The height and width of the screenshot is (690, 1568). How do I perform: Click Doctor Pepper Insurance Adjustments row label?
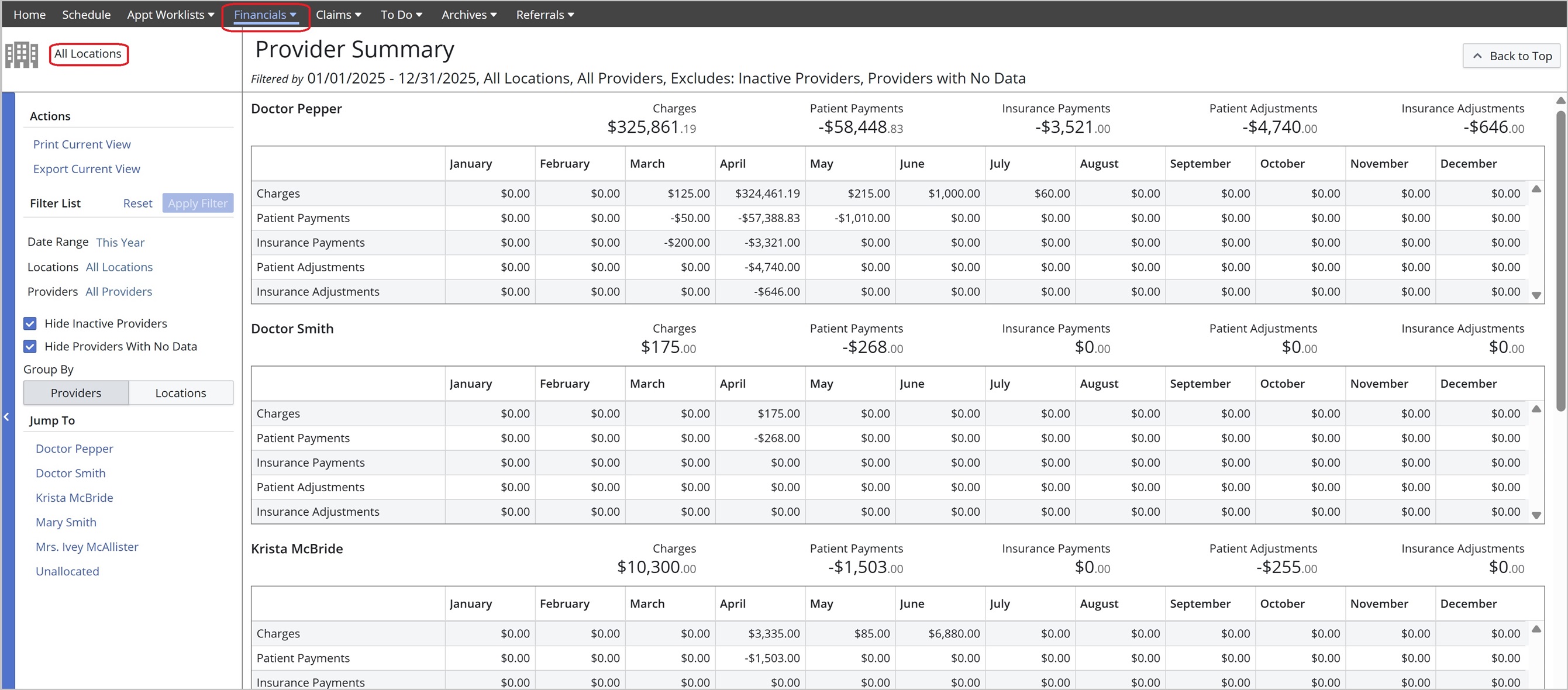[318, 292]
